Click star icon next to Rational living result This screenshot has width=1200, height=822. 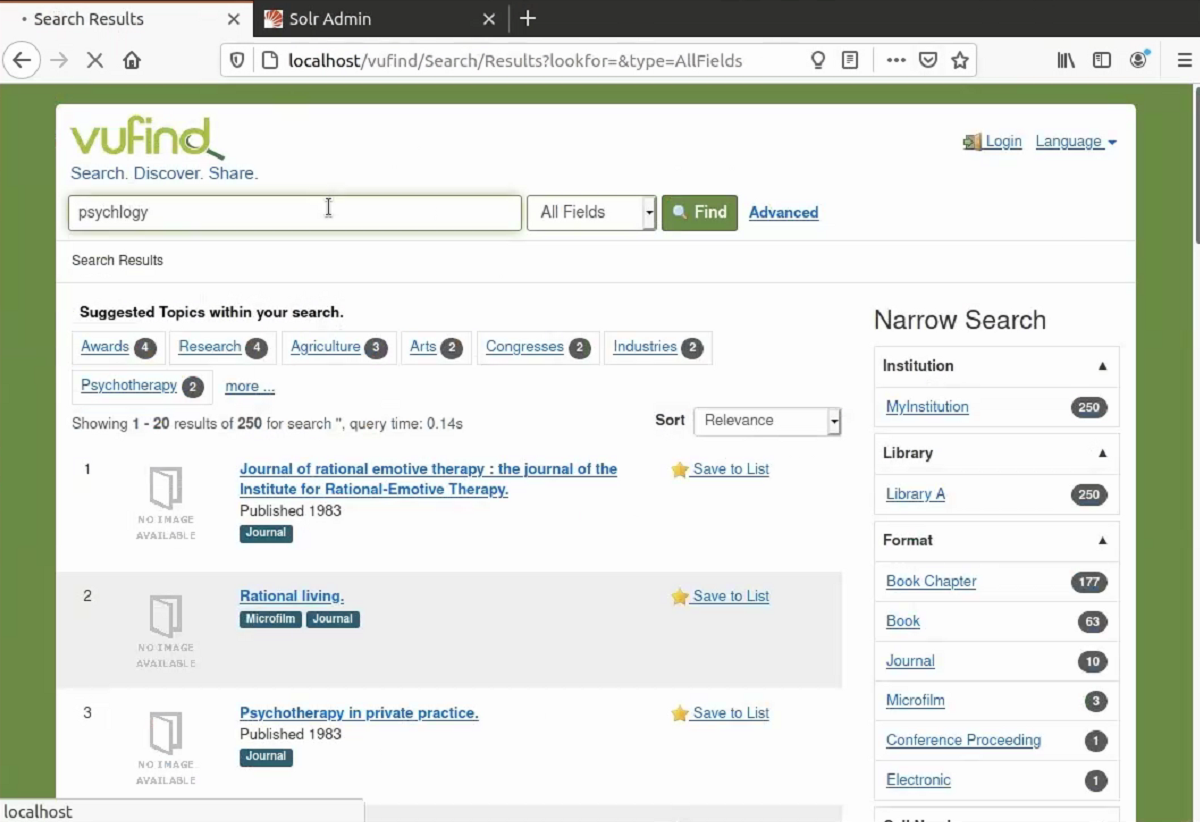pos(680,597)
